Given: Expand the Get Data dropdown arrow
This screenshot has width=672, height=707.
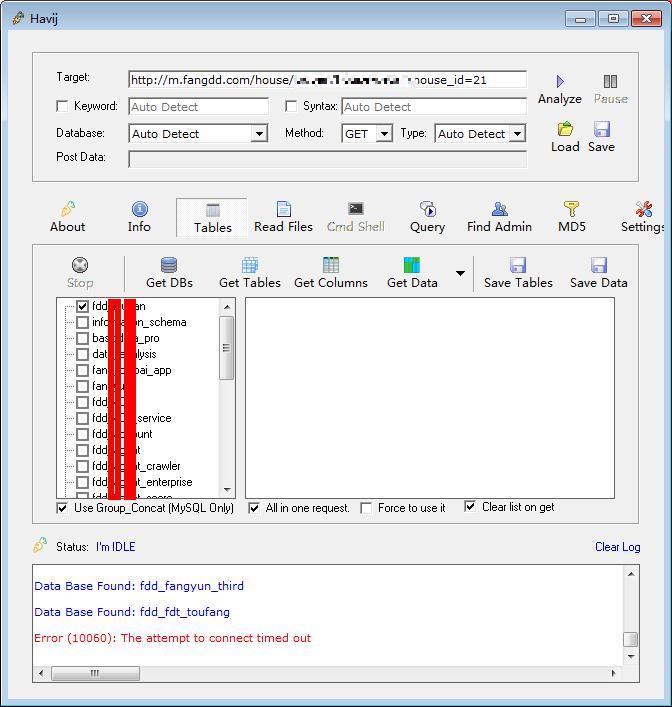Looking at the screenshot, I should (460, 273).
